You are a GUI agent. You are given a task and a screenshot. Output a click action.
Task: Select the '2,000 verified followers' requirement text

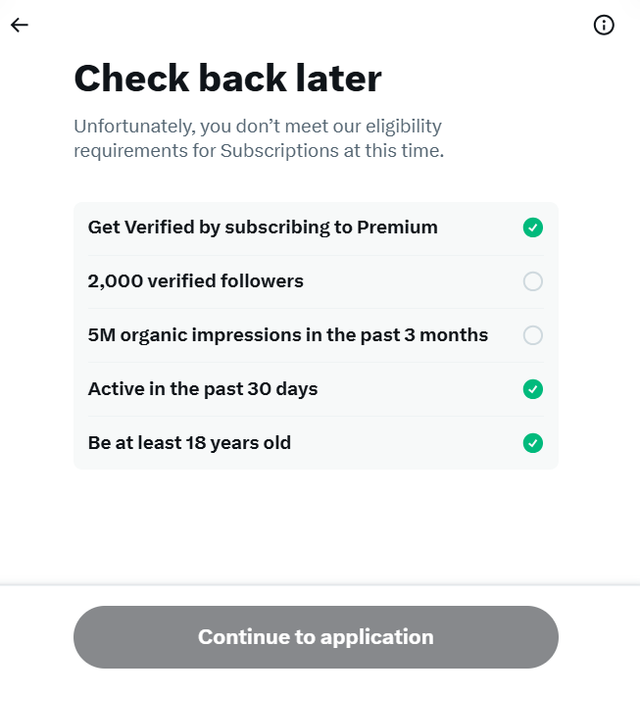point(196,281)
